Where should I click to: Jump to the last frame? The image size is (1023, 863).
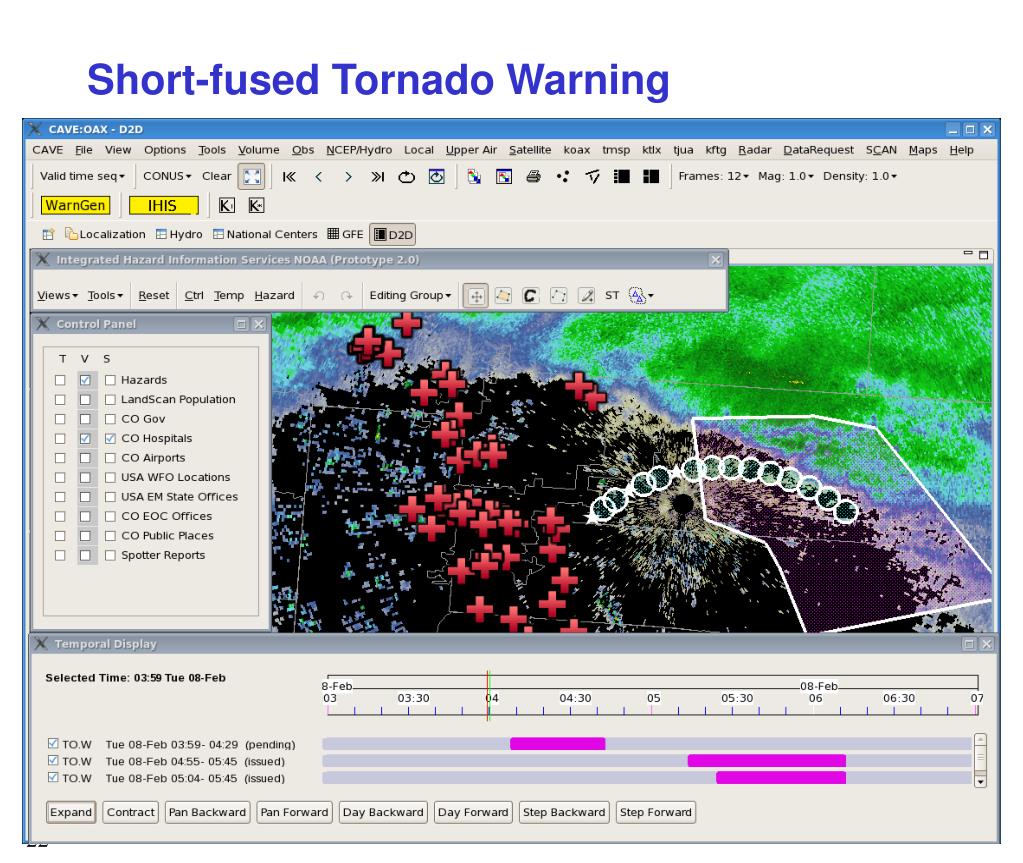pos(379,177)
